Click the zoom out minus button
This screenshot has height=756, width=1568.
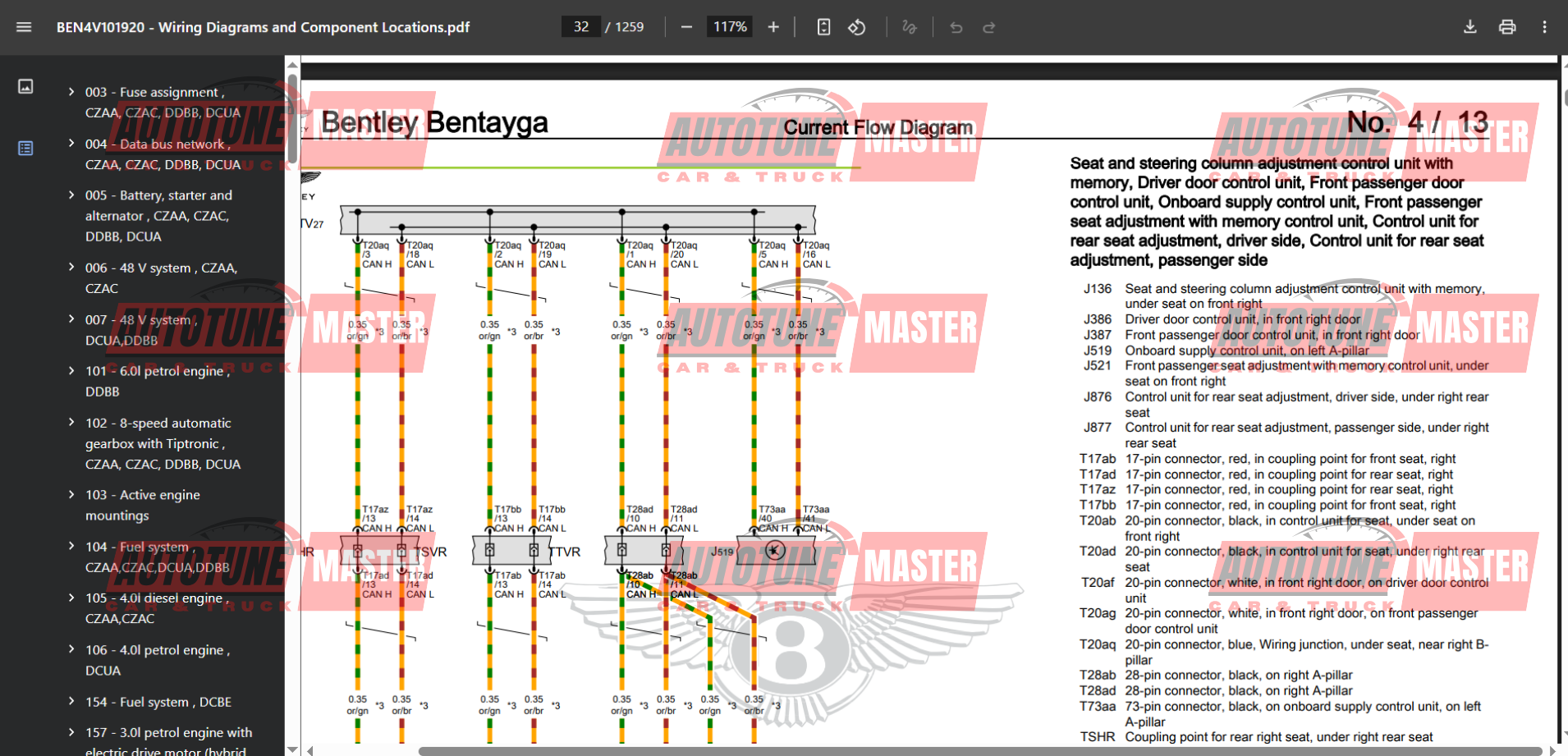point(686,27)
